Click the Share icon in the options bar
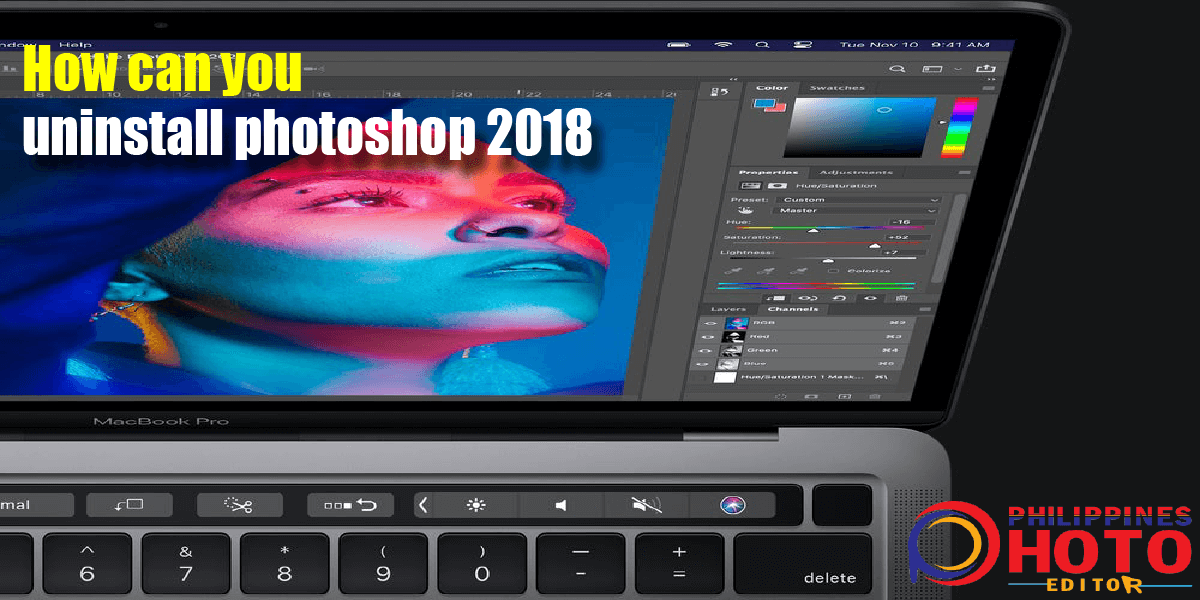Viewport: 1200px width, 600px height. coord(987,69)
